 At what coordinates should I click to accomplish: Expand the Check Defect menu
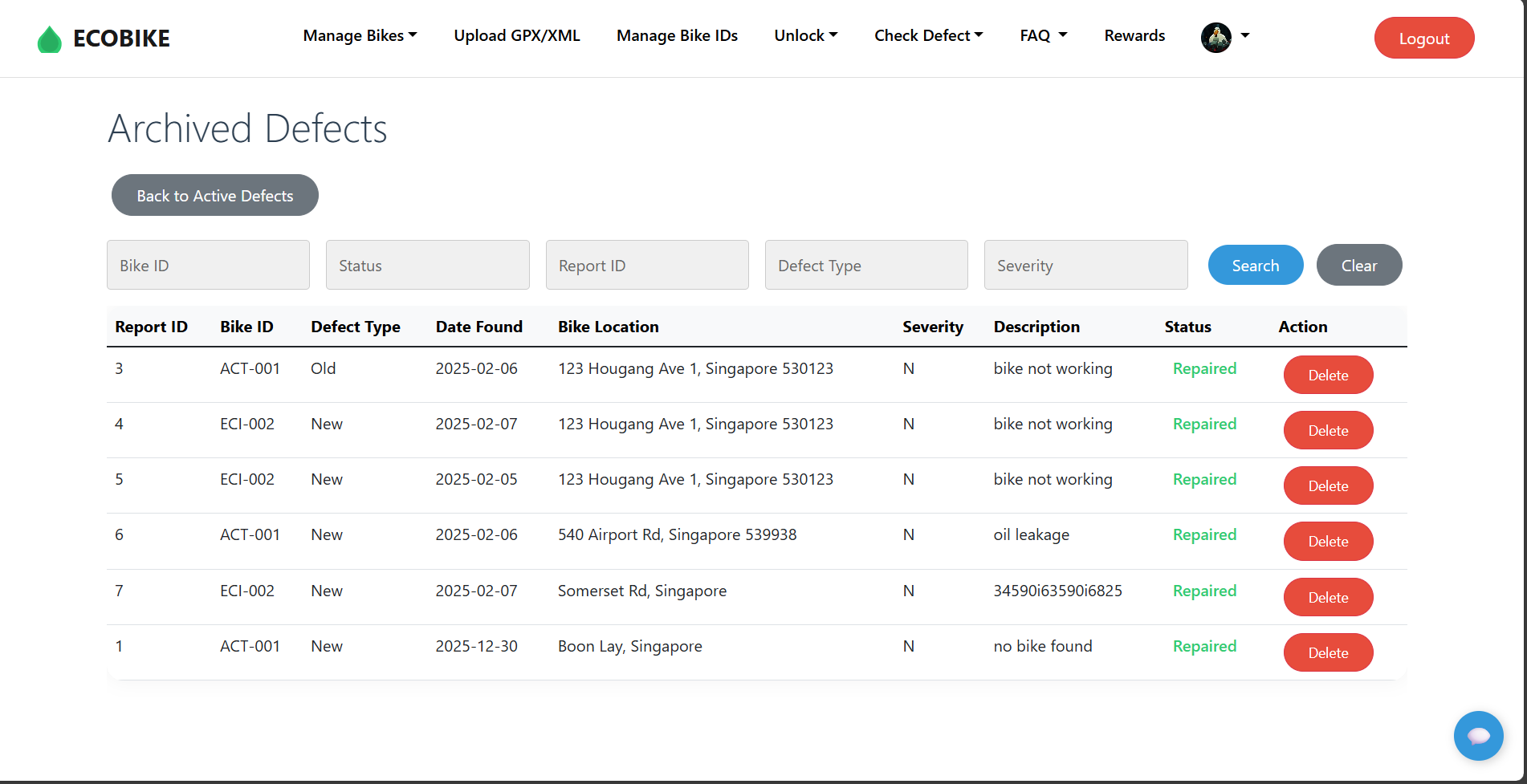[928, 36]
